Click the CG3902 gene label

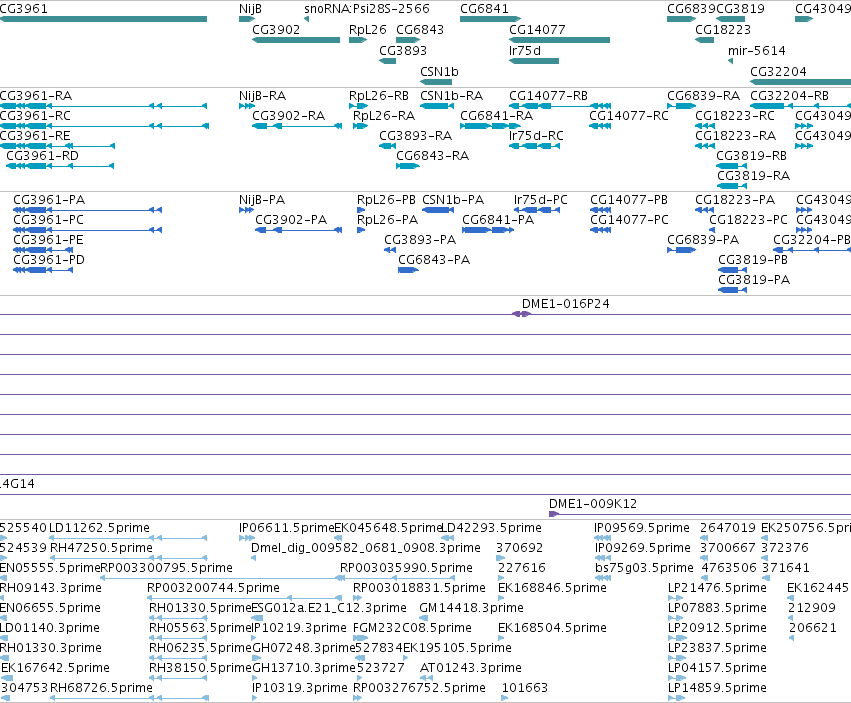[x=276, y=29]
